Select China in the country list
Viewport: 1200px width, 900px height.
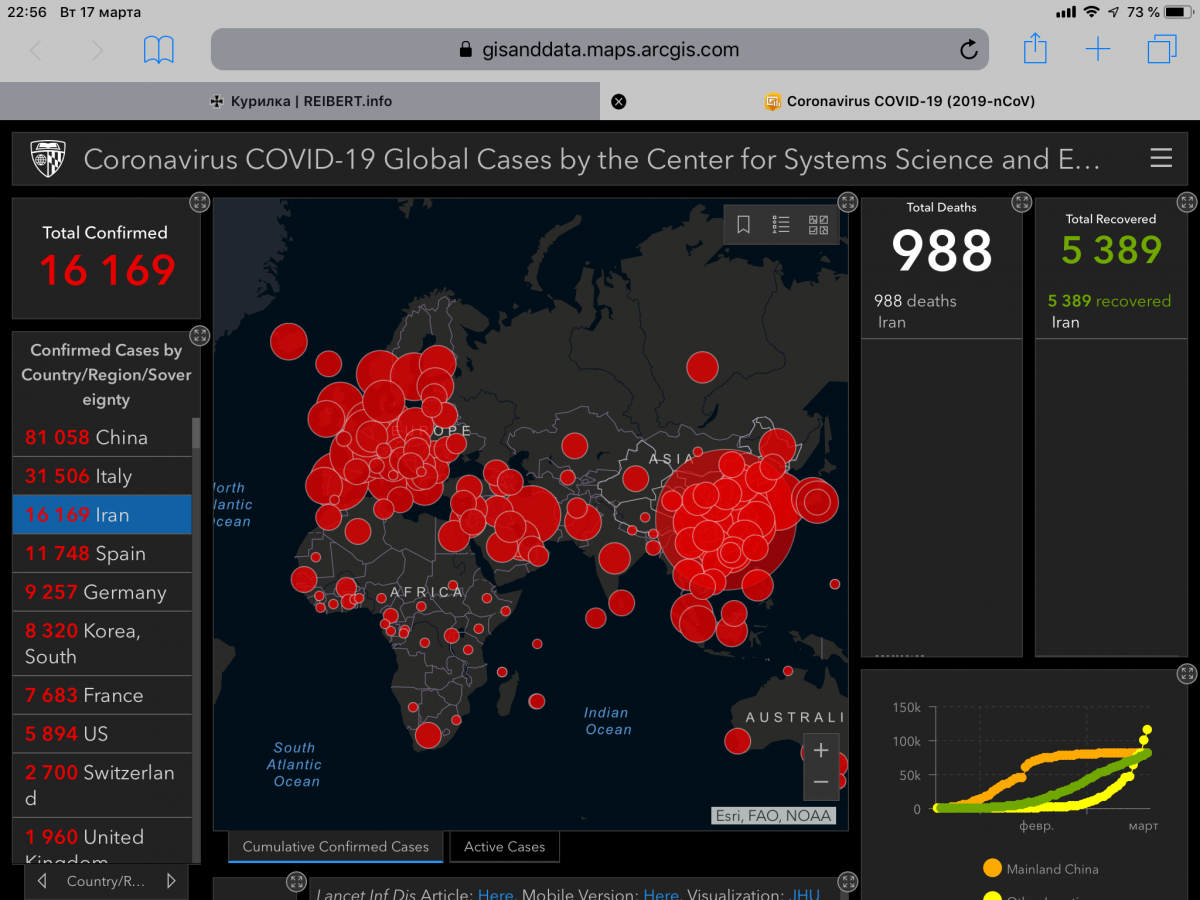pos(102,438)
